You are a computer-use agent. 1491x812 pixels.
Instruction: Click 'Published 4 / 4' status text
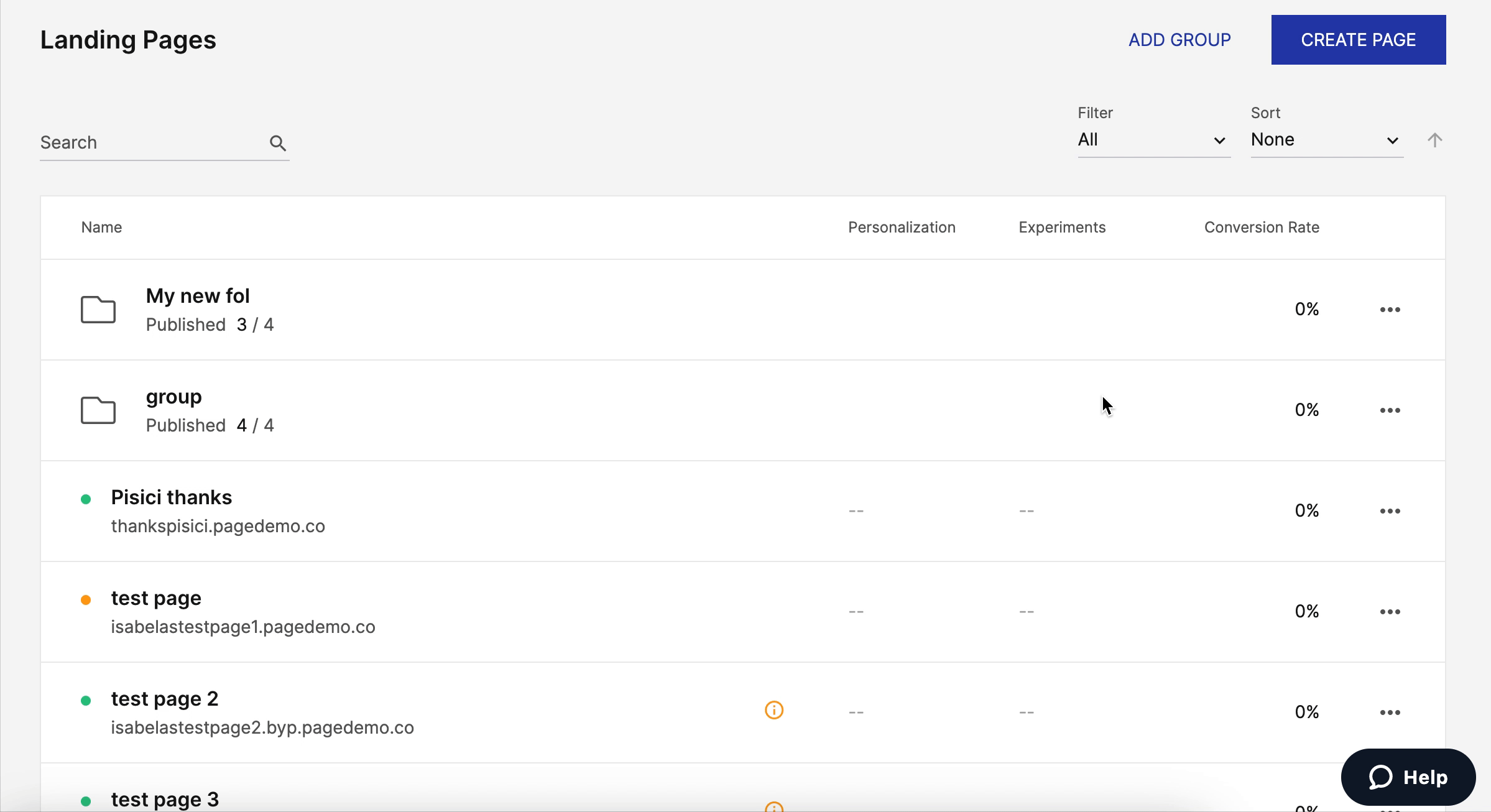(x=210, y=426)
